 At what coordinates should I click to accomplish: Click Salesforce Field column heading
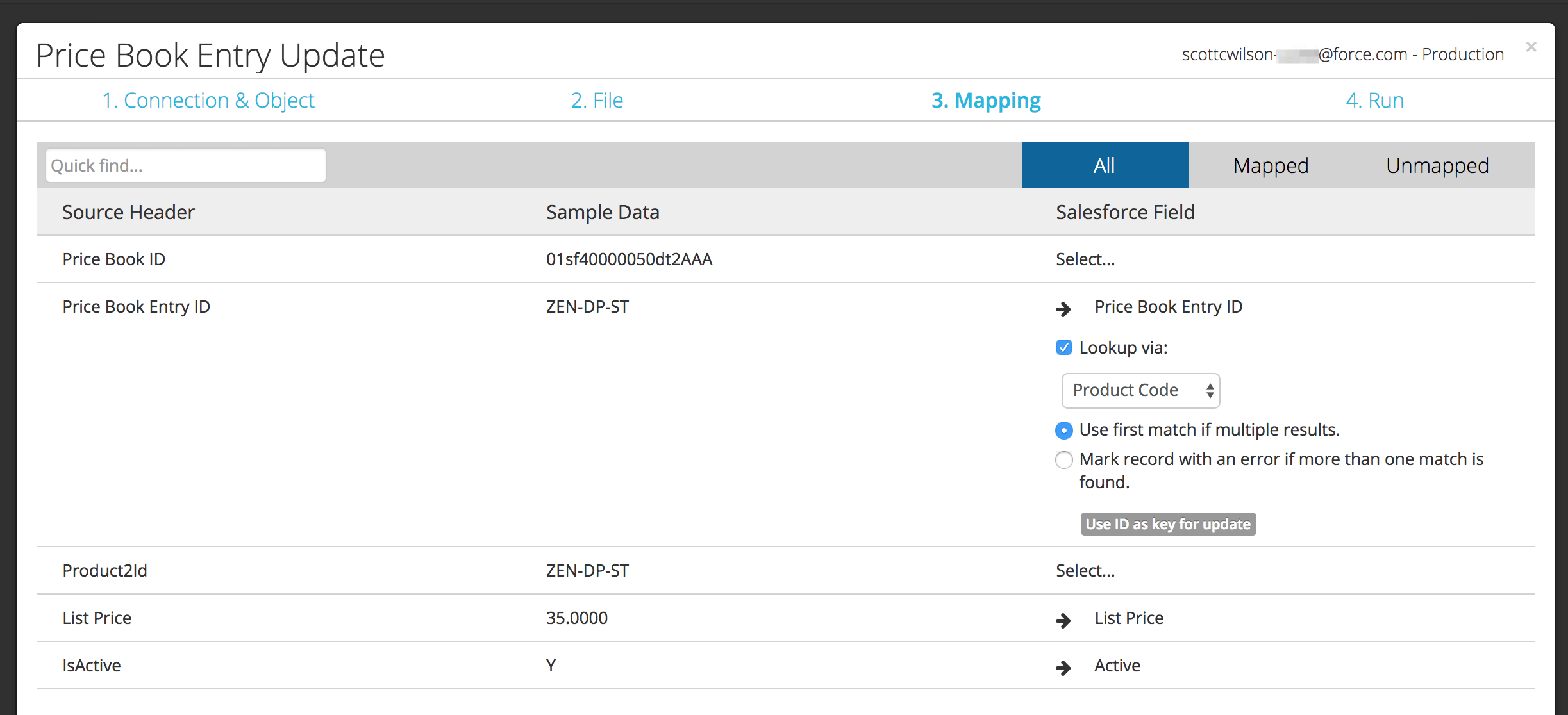click(1125, 212)
